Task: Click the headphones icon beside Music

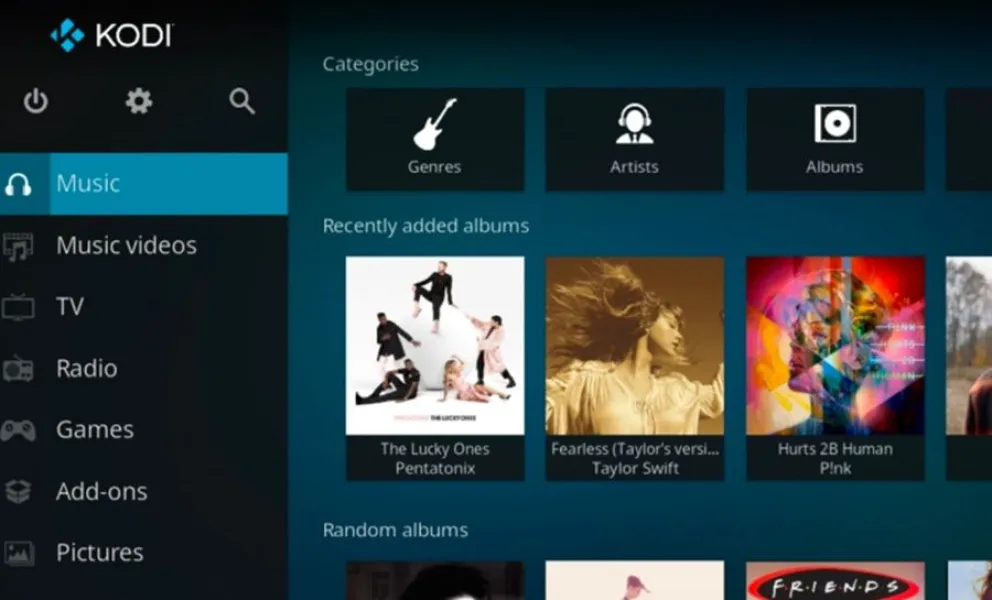Action: [18, 184]
